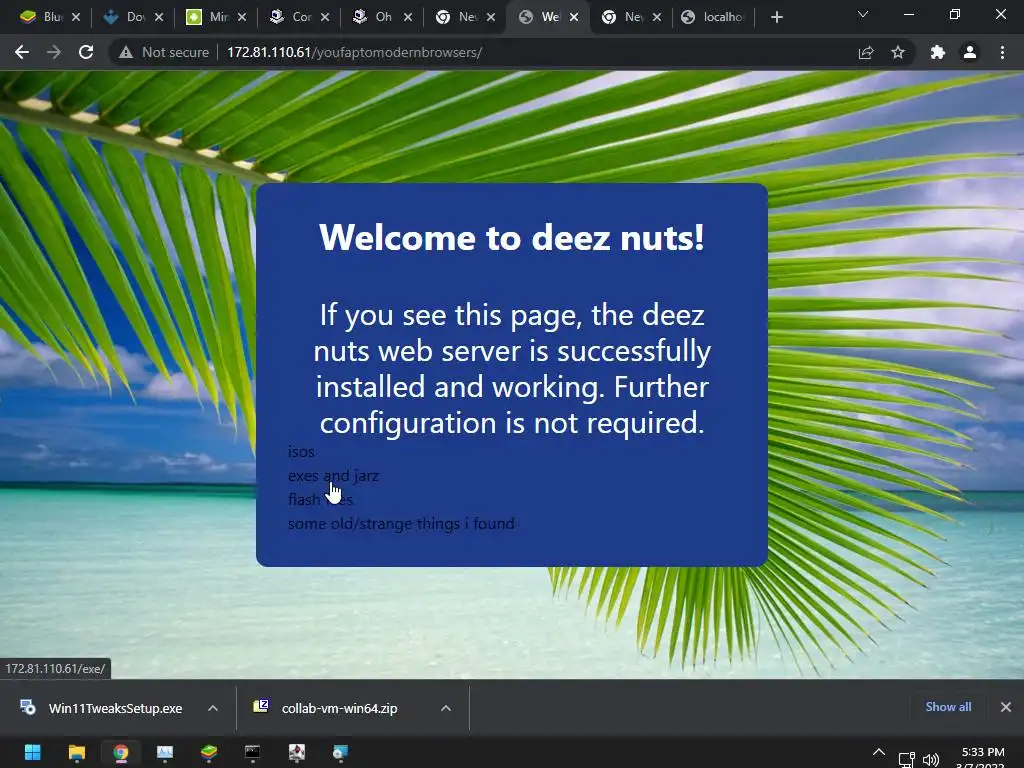The height and width of the screenshot is (768, 1024).
Task: Close the Oh tab
Action: (408, 17)
